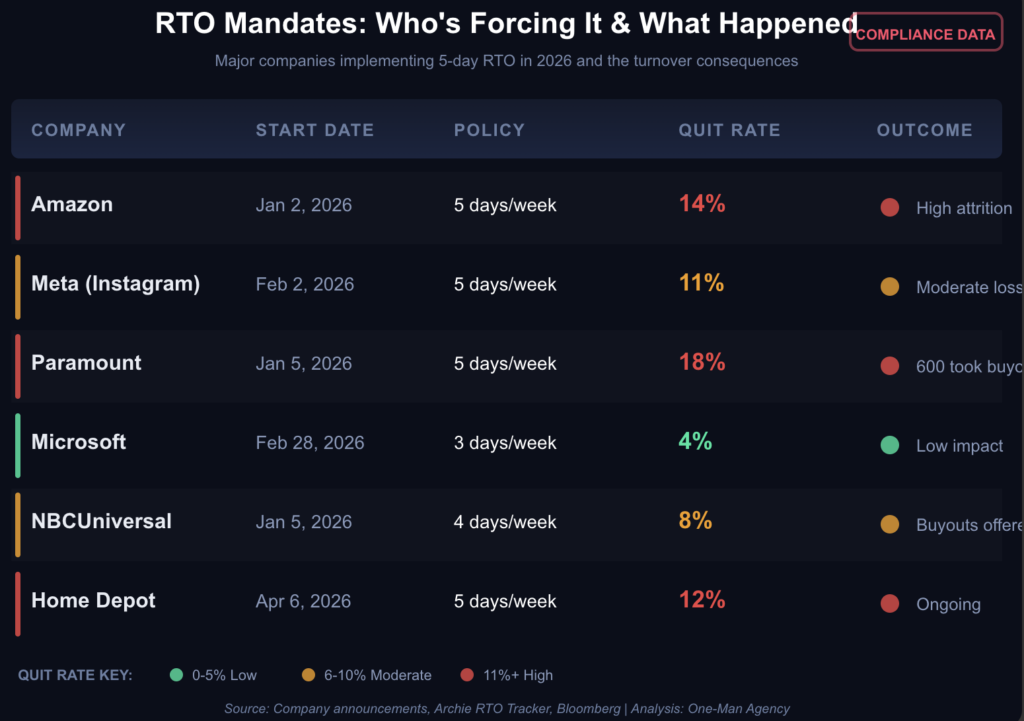Click the Start Date column header

[x=314, y=130]
